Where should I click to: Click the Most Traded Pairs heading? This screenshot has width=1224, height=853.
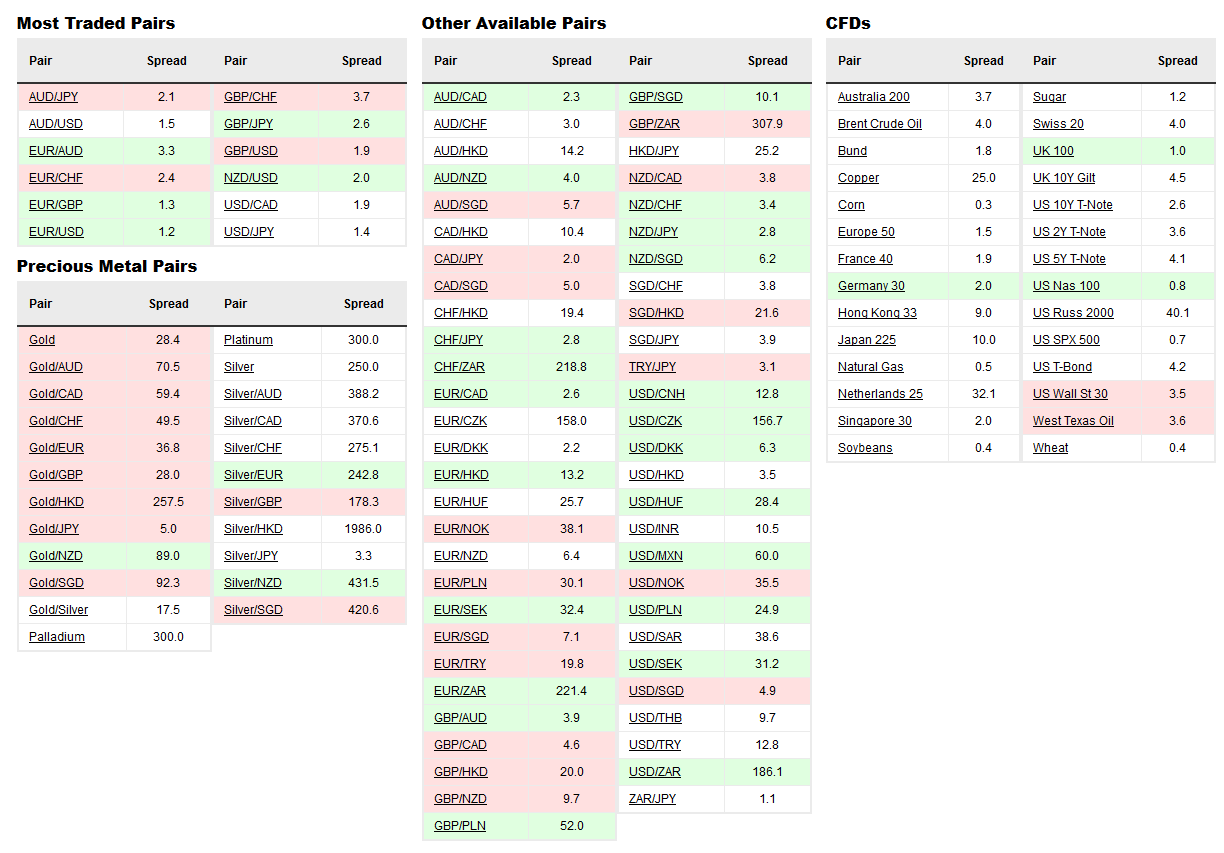[x=96, y=23]
